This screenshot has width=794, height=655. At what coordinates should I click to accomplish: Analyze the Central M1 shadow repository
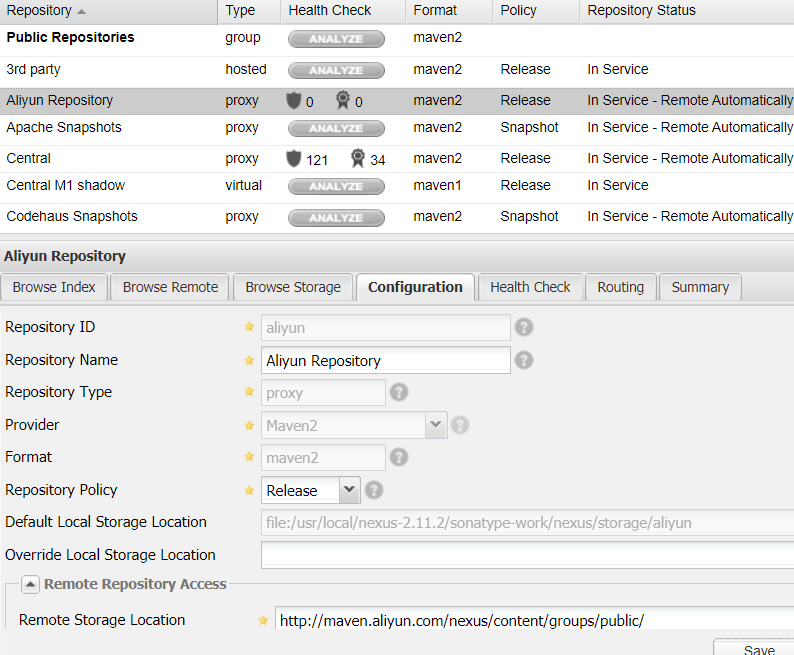point(336,186)
